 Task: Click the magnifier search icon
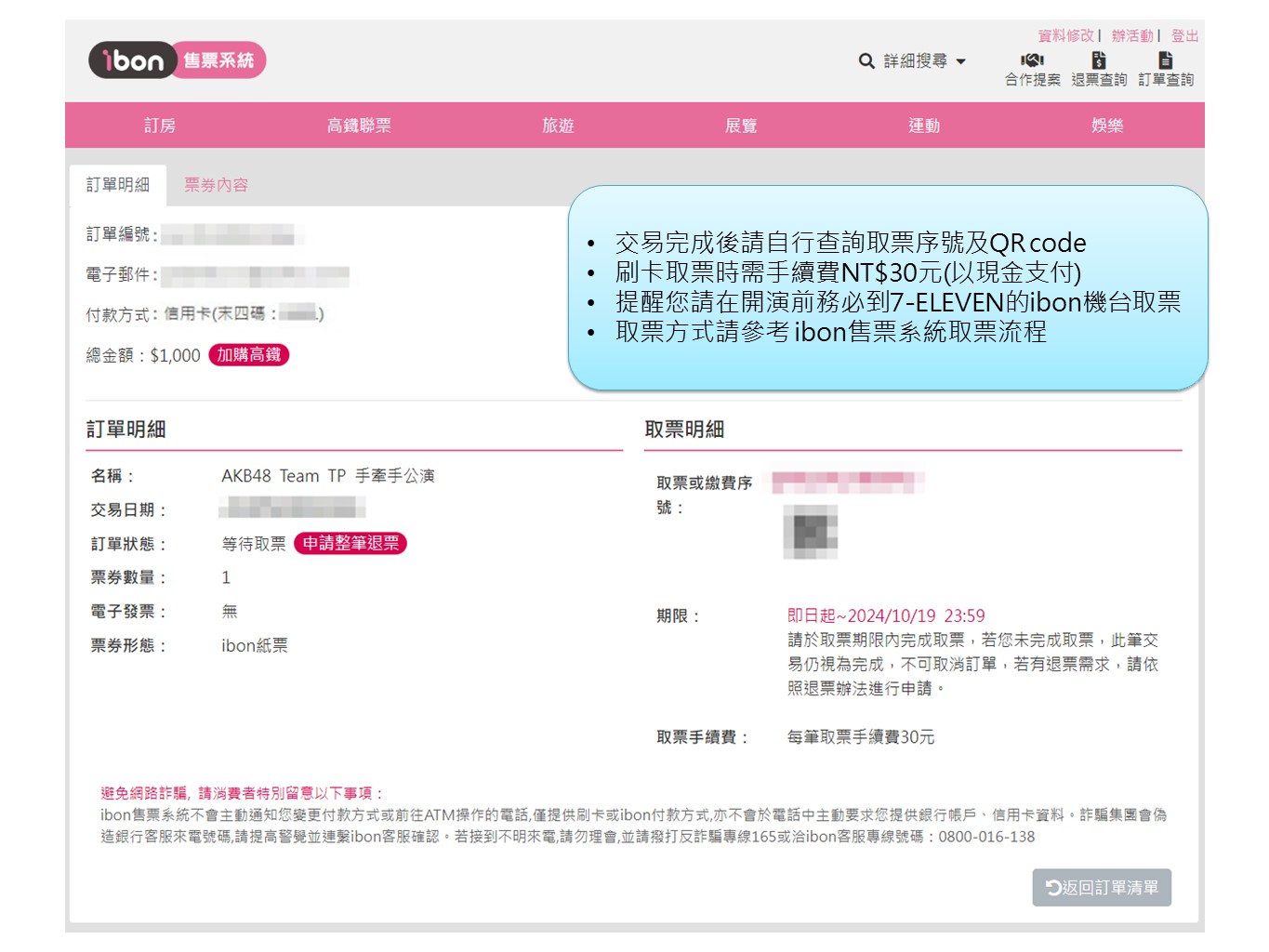[866, 61]
